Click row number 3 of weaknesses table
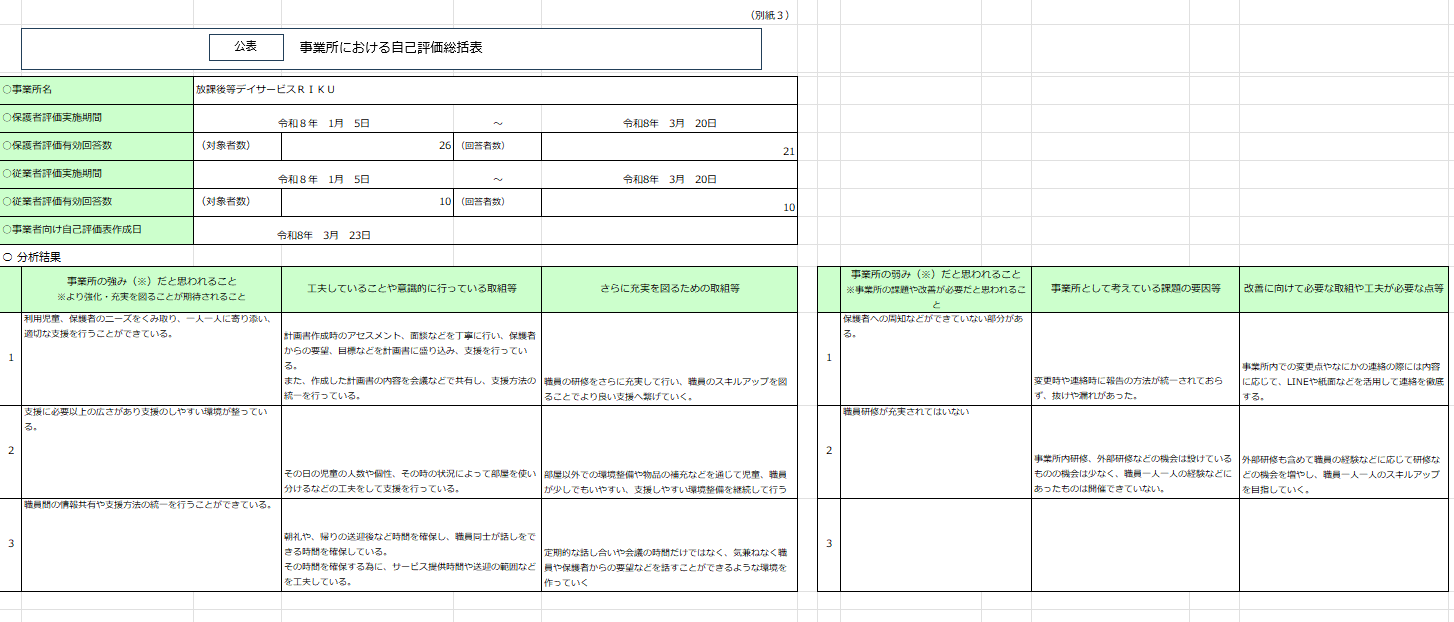Viewport: 1454px width, 622px height. tap(828, 544)
